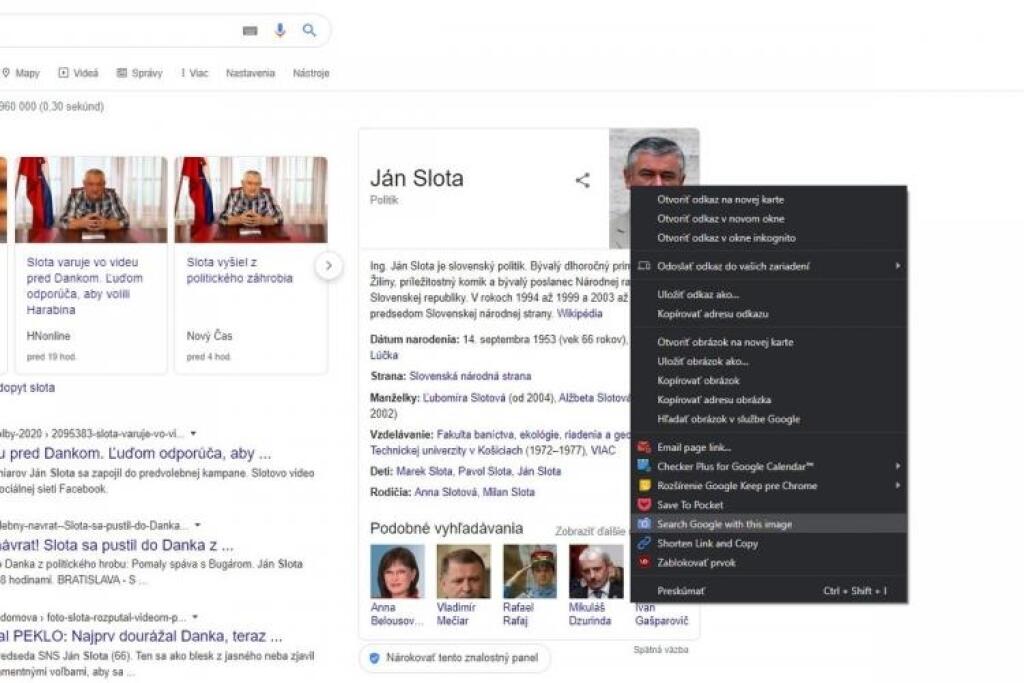Expand arrow next to Slota-sa-pustil-do-Danka URL
This screenshot has width=1024, height=683.
tap(197, 524)
